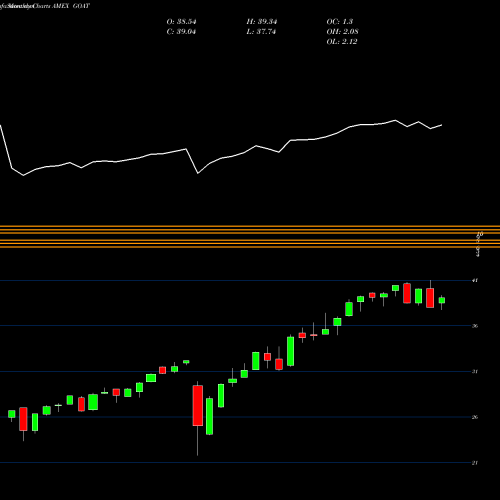This screenshot has width=500, height=500.
Task: Click the OC: 1.3 reading
Action: 339,22
